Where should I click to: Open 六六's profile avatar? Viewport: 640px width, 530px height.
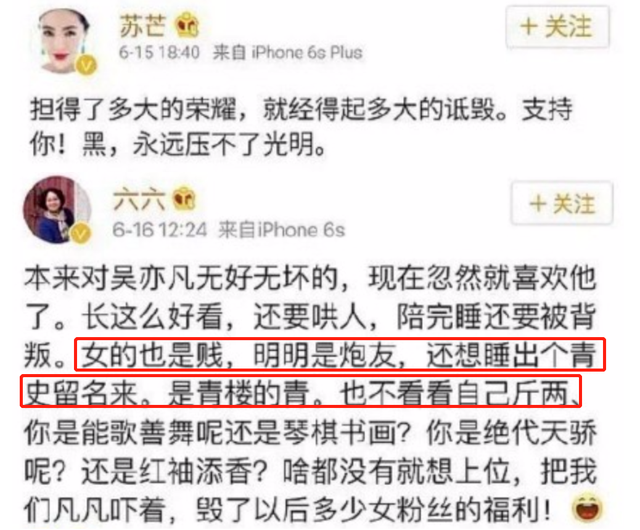tap(56, 209)
